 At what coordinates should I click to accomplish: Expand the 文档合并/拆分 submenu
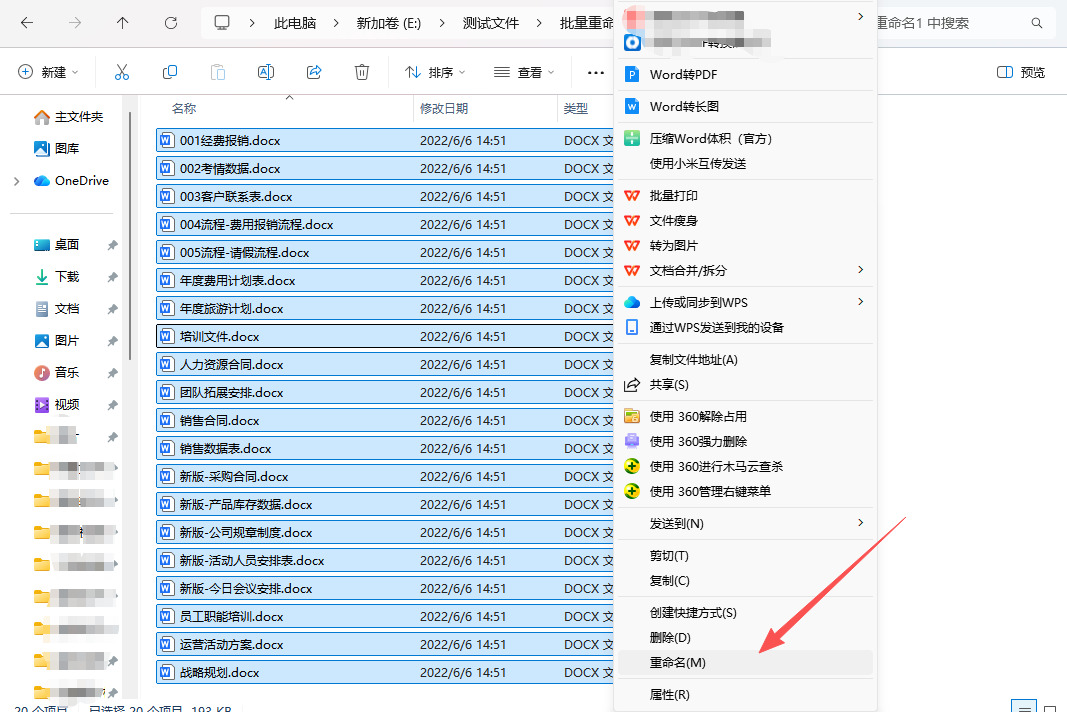click(x=861, y=270)
